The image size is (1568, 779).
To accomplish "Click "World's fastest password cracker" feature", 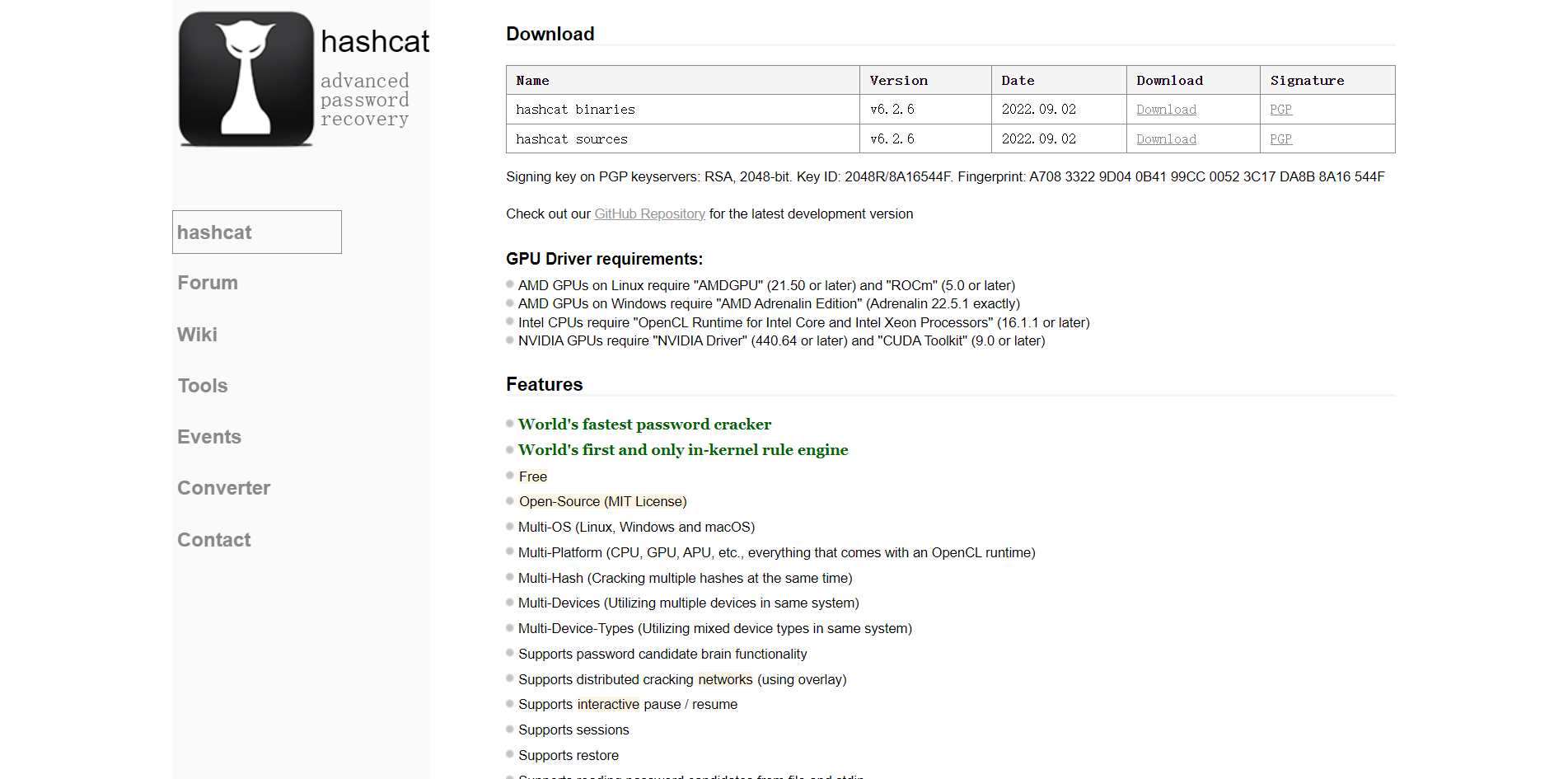I will point(644,425).
